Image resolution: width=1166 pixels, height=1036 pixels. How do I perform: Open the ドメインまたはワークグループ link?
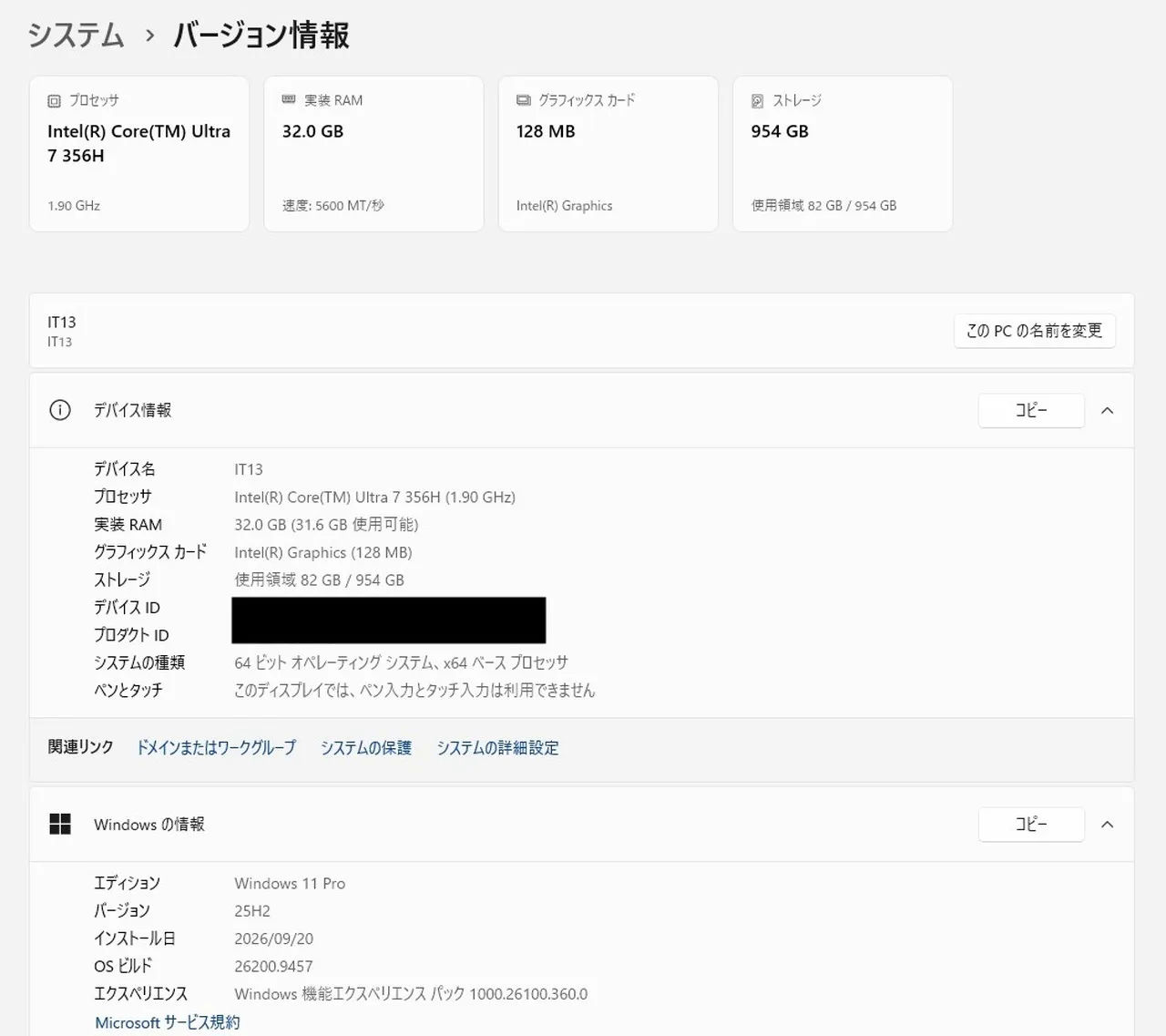coord(217,747)
